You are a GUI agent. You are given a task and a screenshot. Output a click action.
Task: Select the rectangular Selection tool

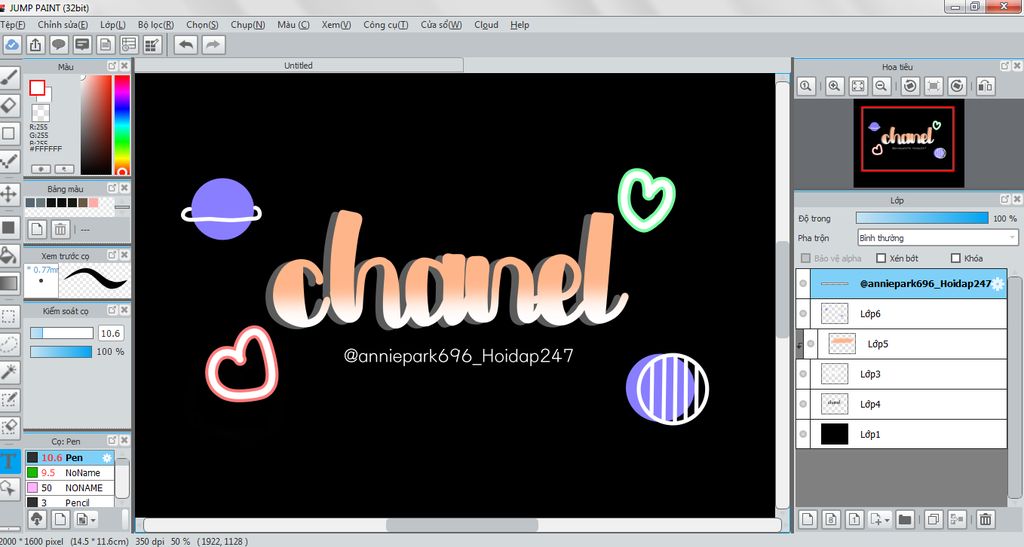[8, 317]
